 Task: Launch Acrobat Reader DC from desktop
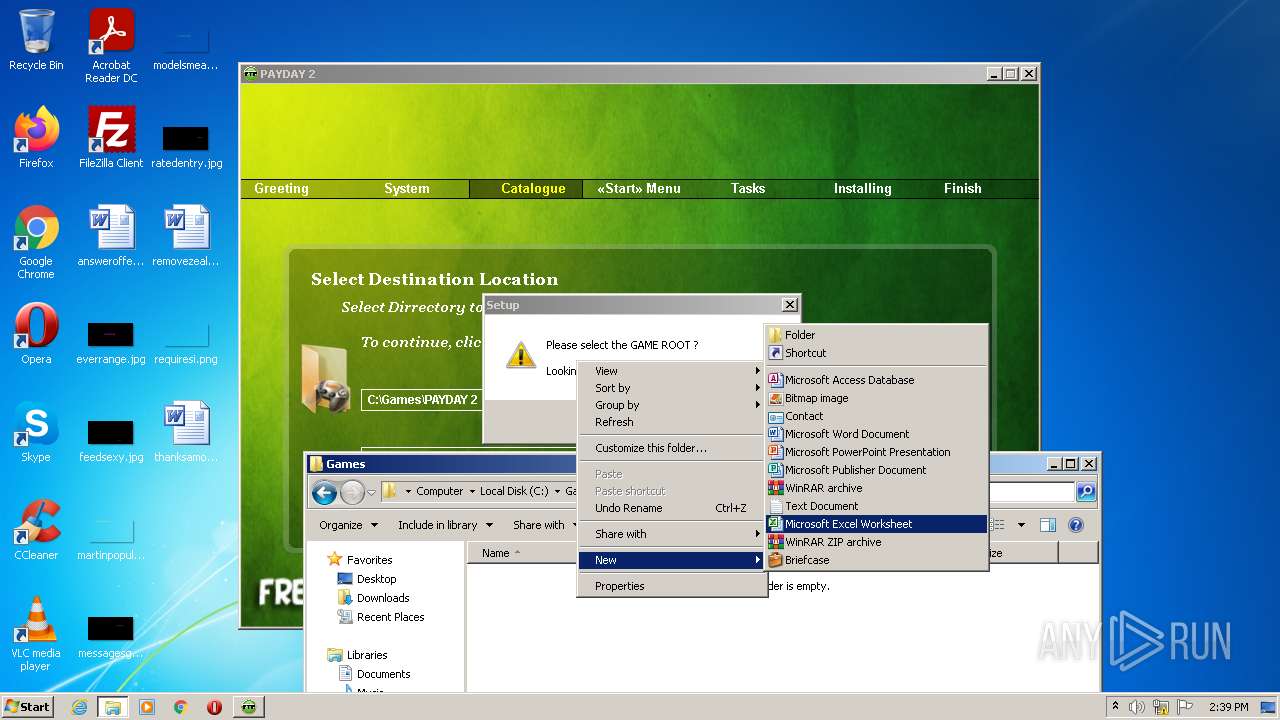(111, 47)
